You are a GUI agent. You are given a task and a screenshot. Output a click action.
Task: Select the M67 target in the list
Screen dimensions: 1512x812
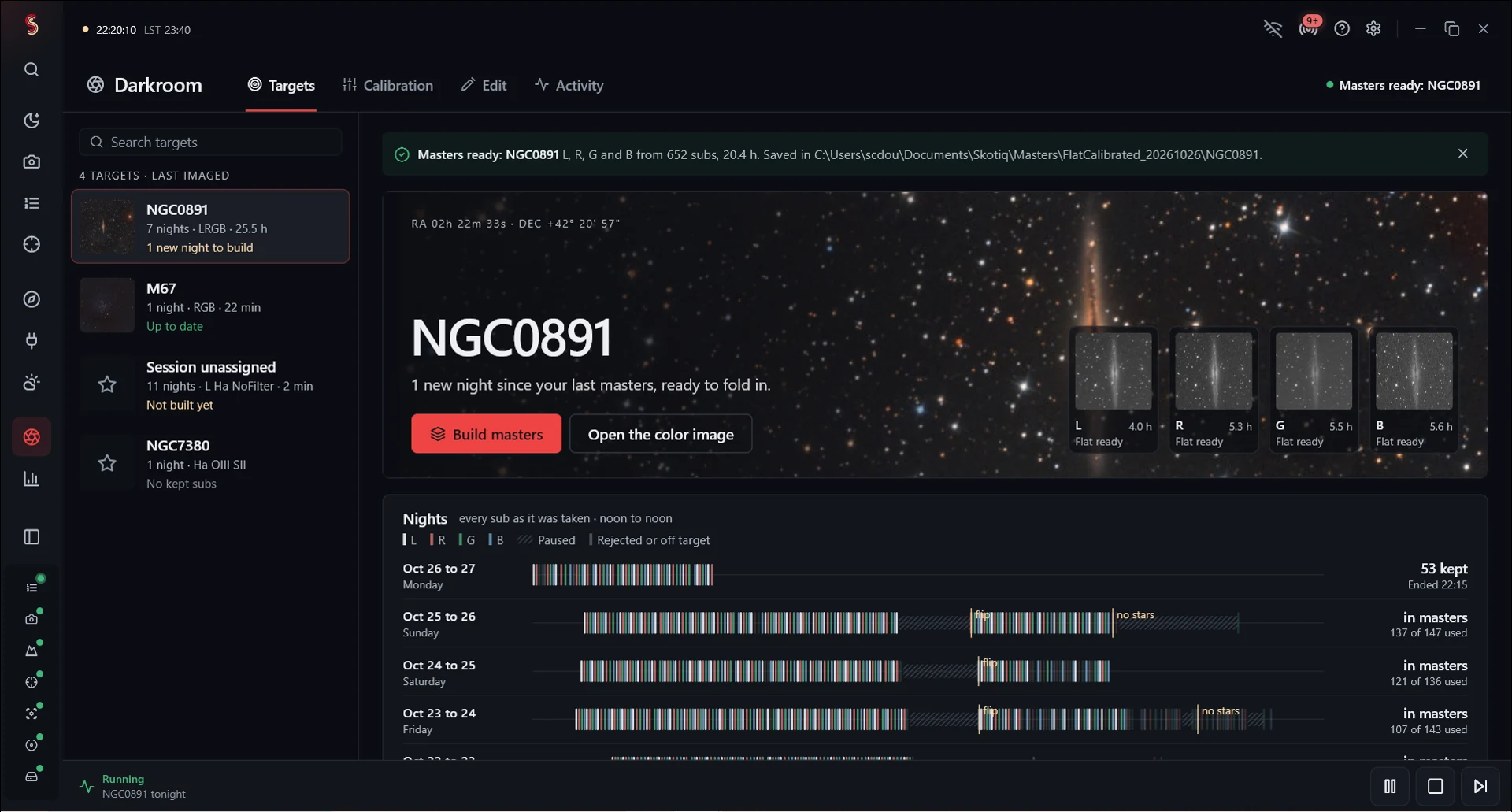pos(210,306)
